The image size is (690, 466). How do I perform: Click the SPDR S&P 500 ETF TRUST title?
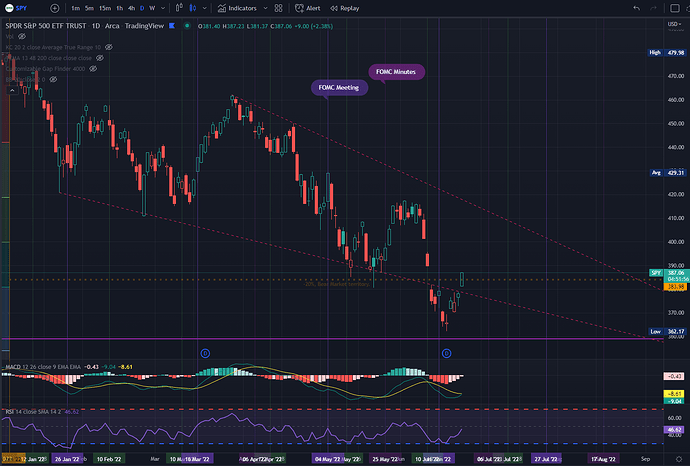[46, 26]
